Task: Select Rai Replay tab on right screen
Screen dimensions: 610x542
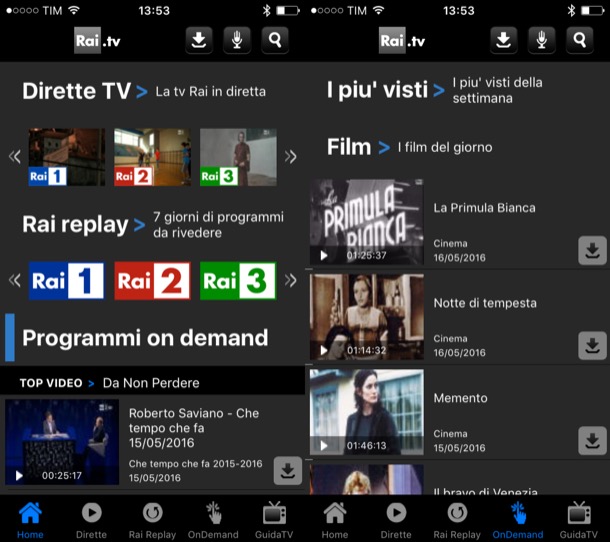Action: [457, 520]
